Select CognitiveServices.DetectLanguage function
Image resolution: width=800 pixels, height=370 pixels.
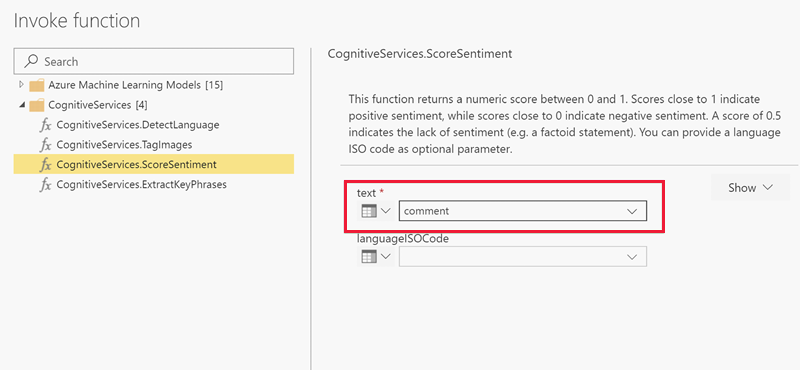(x=154, y=125)
